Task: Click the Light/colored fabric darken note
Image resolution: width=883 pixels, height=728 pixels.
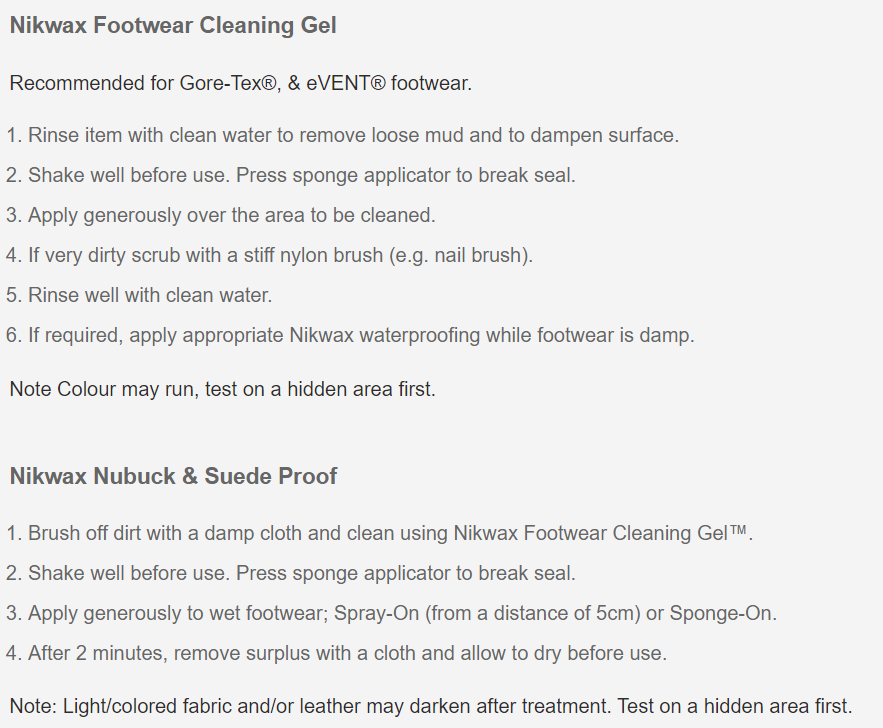Action: pyautogui.click(x=431, y=707)
